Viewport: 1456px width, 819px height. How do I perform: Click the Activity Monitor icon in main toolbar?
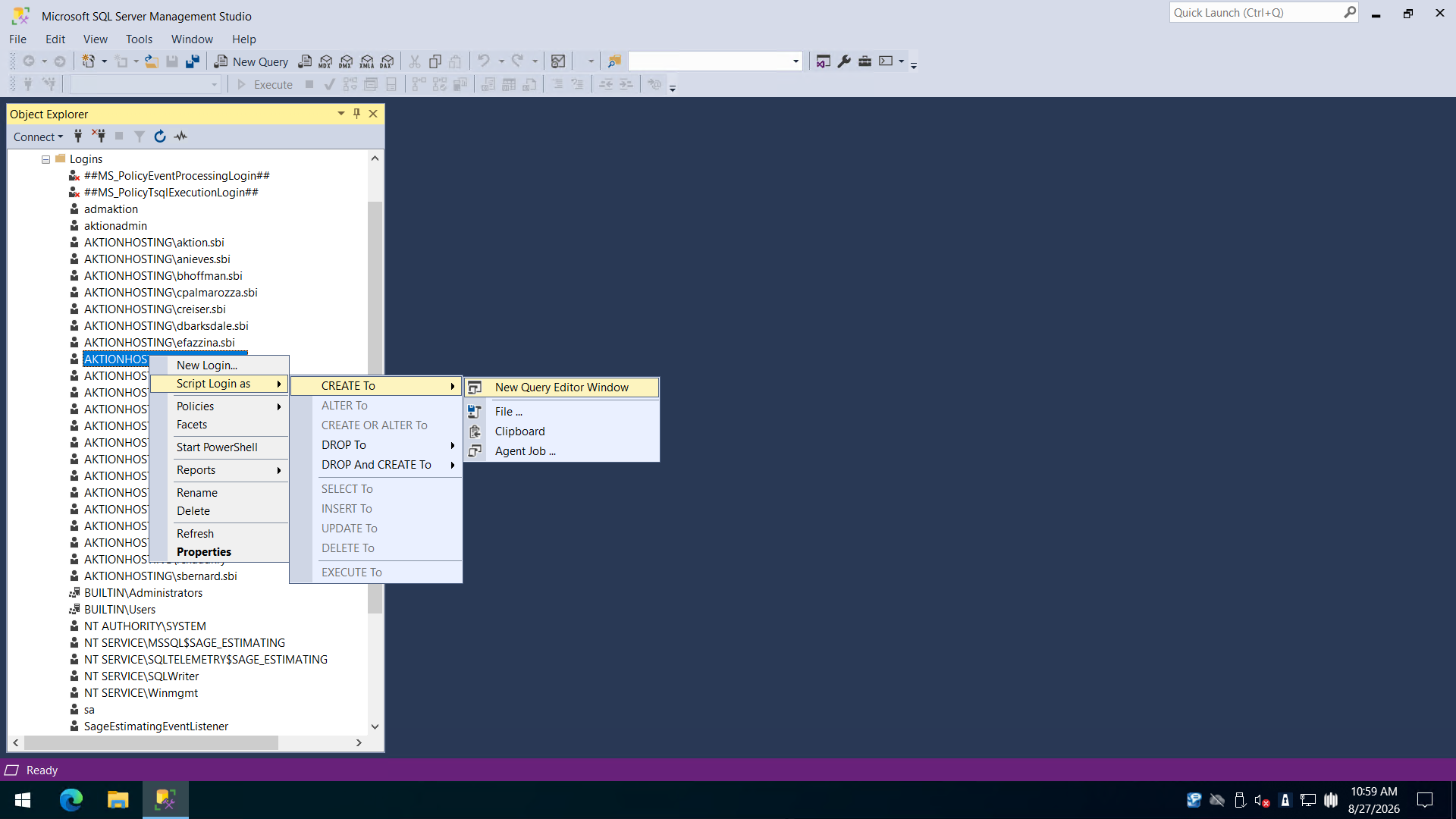[558, 61]
